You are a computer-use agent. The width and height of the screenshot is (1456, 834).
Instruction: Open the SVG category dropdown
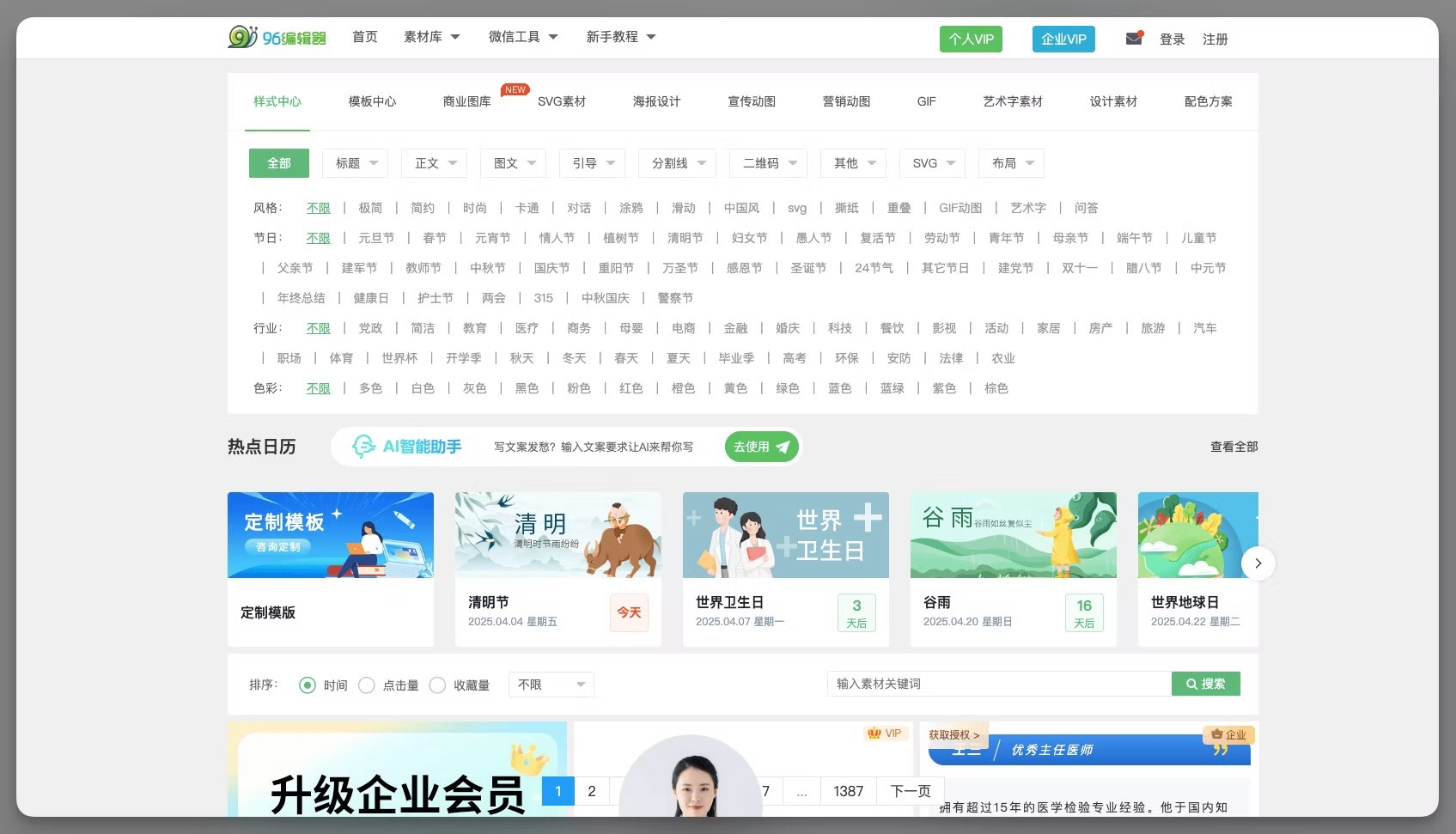click(933, 163)
